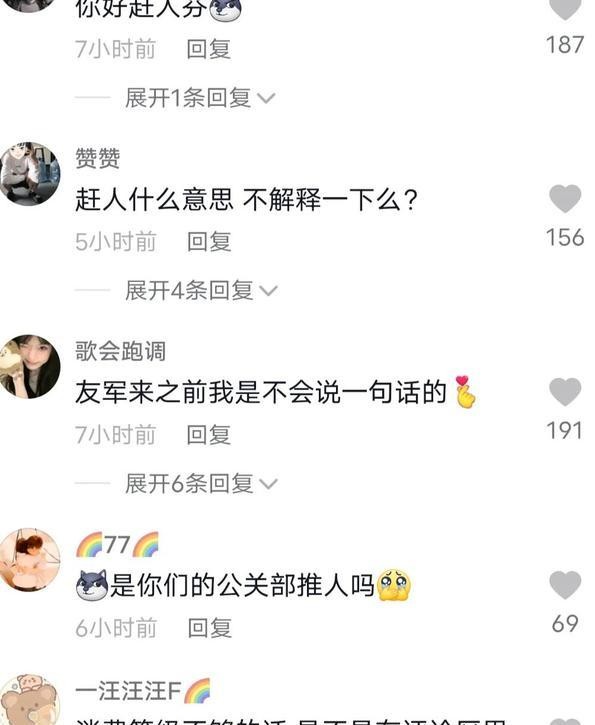Open username 歌会跑调
The height and width of the screenshot is (725, 595).
pyautogui.click(x=120, y=351)
